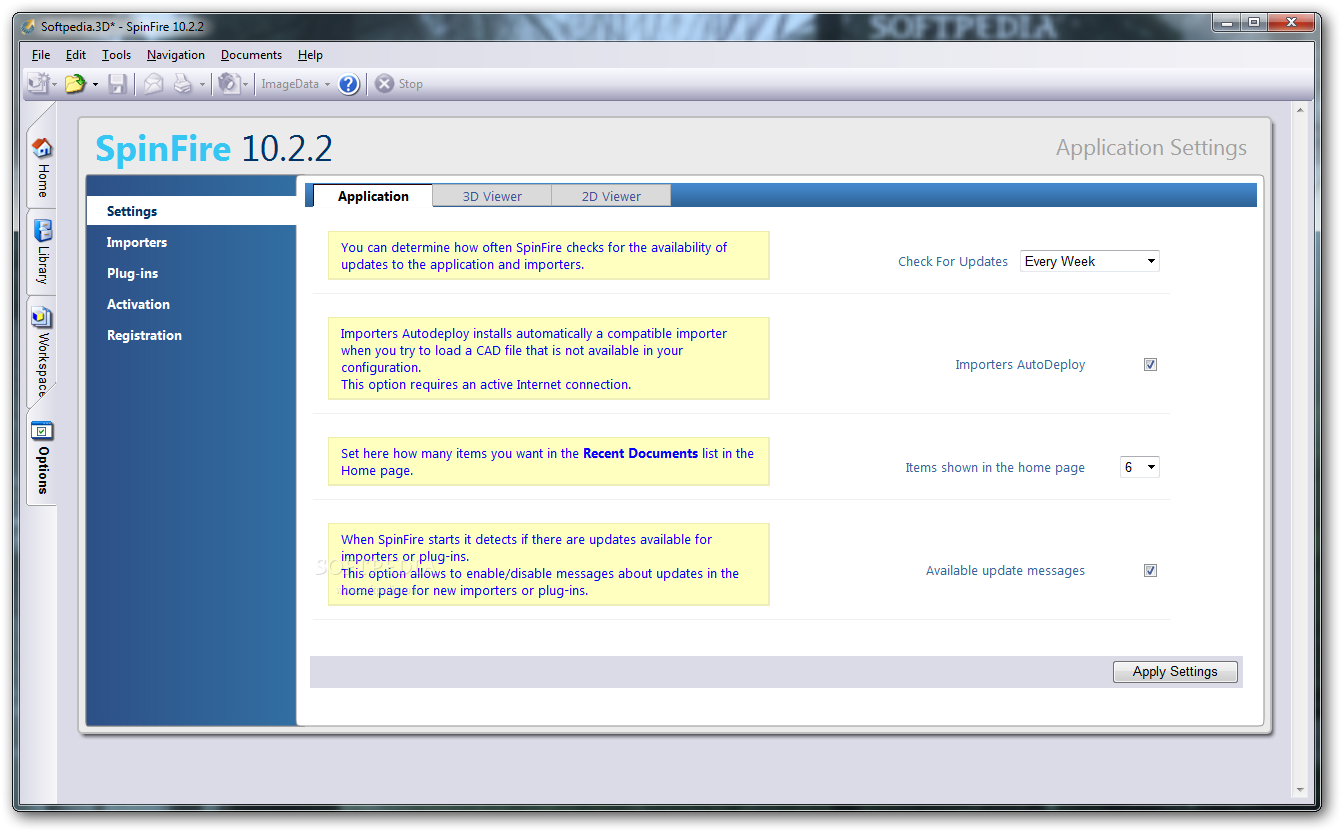Click the Recent Documents bold text
Image resolution: width=1342 pixels, height=832 pixels.
640,453
